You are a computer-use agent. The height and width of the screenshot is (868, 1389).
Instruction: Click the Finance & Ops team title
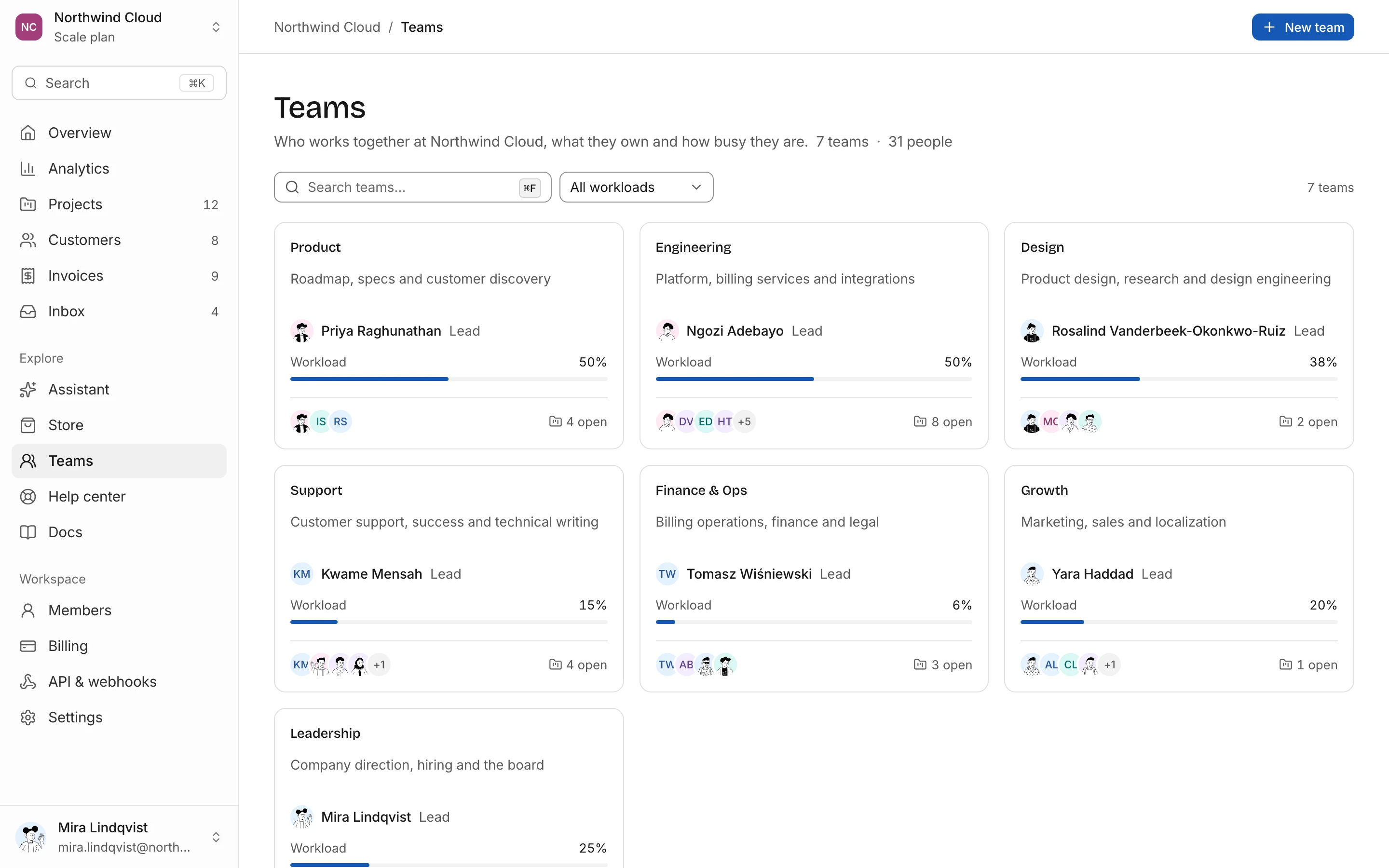click(x=701, y=489)
